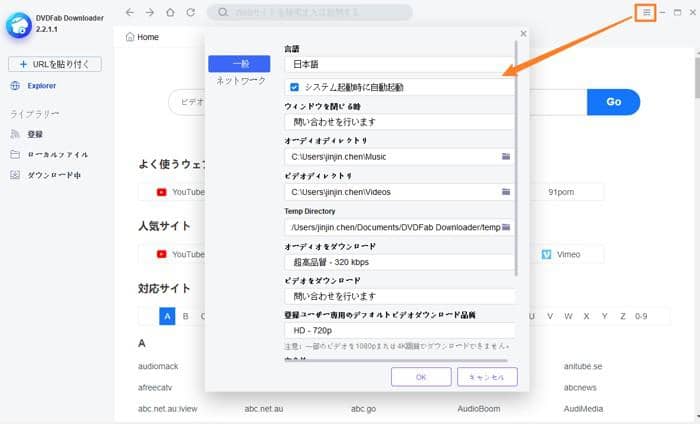Image resolution: width=700 pixels, height=424 pixels.
Task: Open Explorer in the sidebar
Action: pyautogui.click(x=42, y=86)
